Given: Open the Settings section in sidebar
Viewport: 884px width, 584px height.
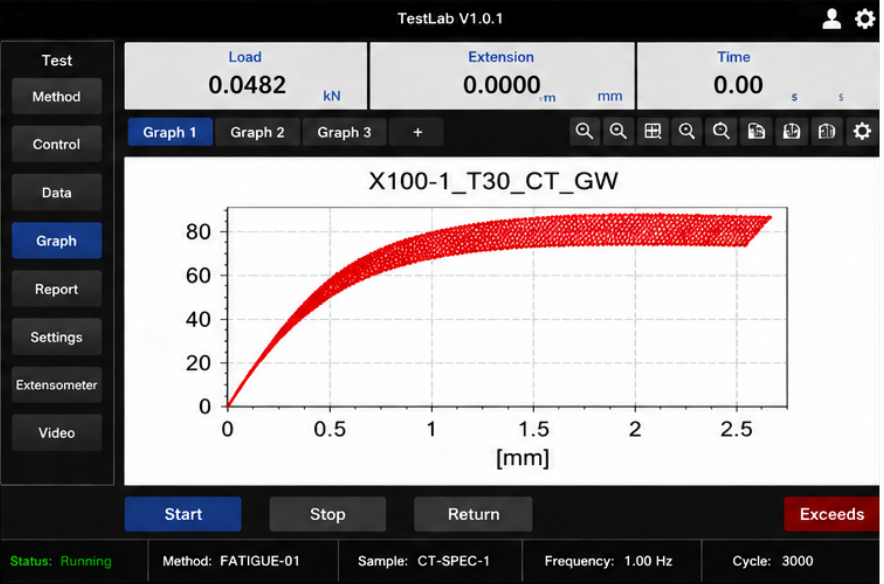Looking at the screenshot, I should (x=56, y=337).
